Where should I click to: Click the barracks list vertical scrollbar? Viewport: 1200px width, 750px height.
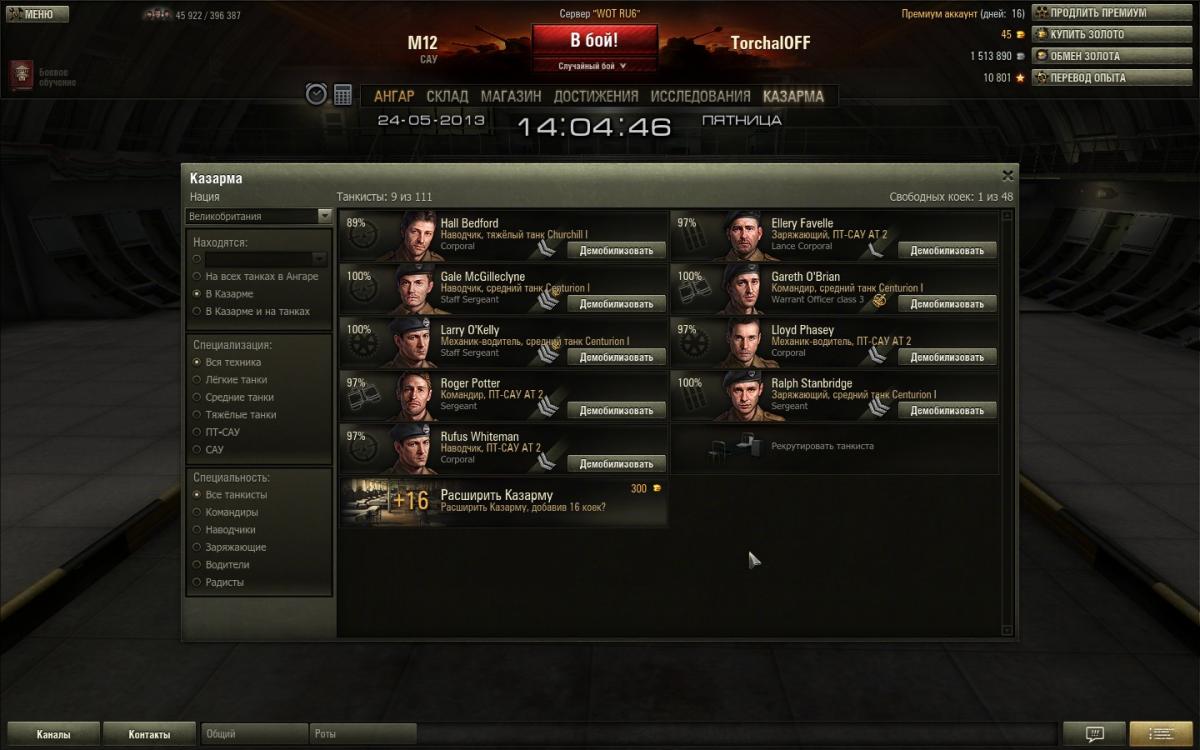click(x=1007, y=420)
